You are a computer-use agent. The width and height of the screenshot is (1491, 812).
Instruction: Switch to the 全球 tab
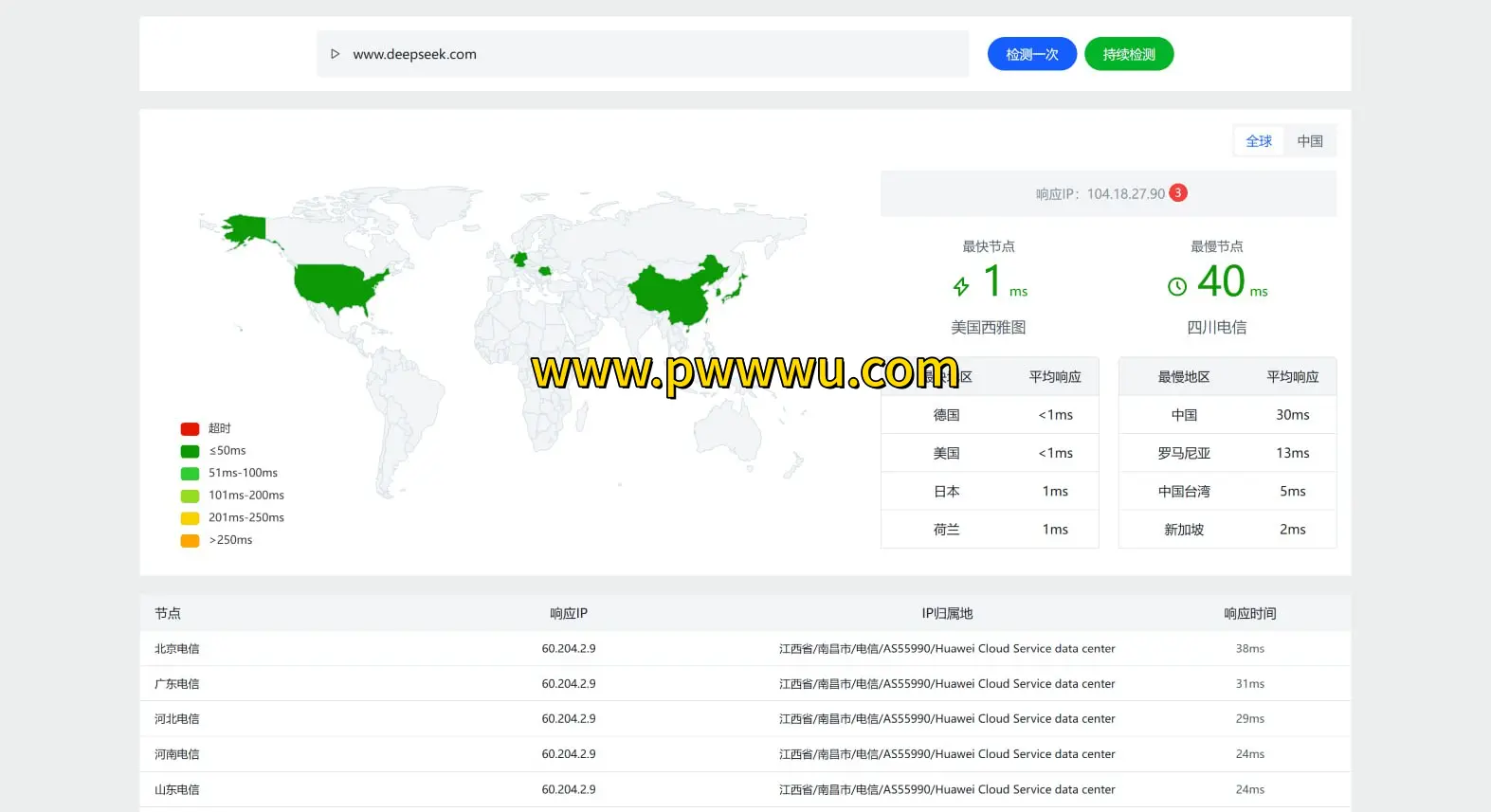[x=1259, y=141]
